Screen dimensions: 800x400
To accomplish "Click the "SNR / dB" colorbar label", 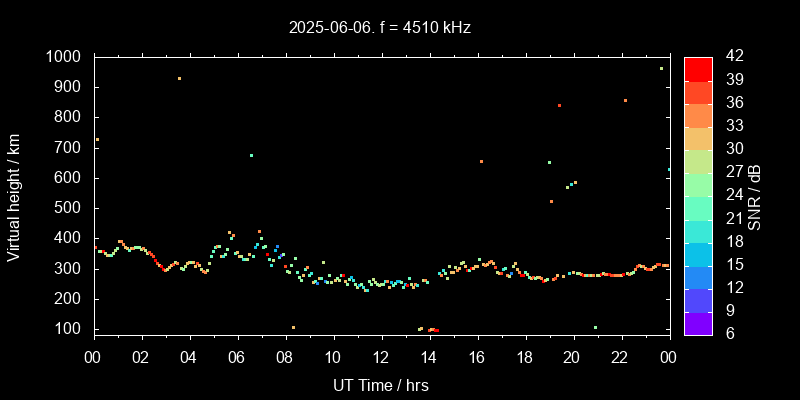I will click(x=755, y=196).
